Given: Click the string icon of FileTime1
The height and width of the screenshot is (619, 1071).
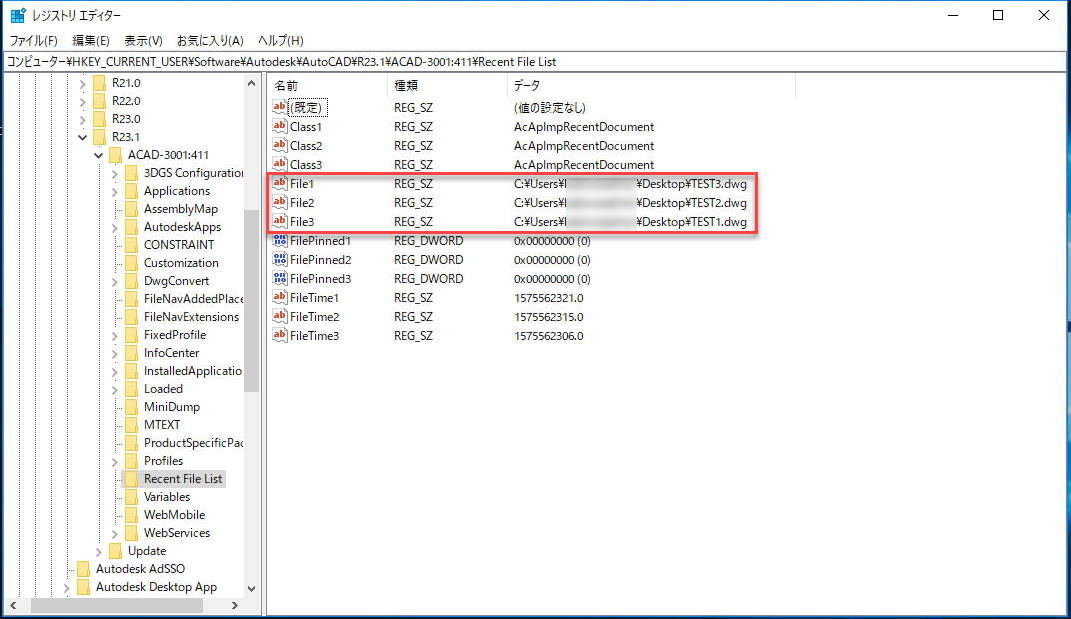Looking at the screenshot, I should point(279,297).
